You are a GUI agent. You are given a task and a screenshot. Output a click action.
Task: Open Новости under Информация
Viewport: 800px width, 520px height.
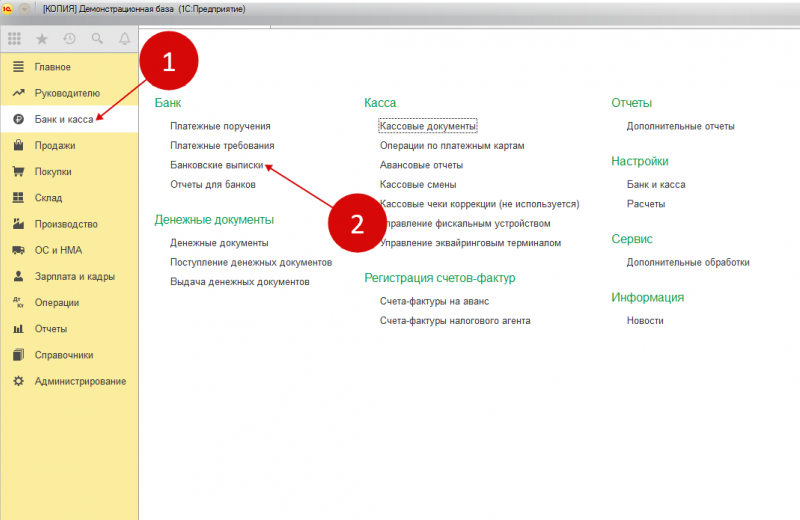[x=645, y=321]
